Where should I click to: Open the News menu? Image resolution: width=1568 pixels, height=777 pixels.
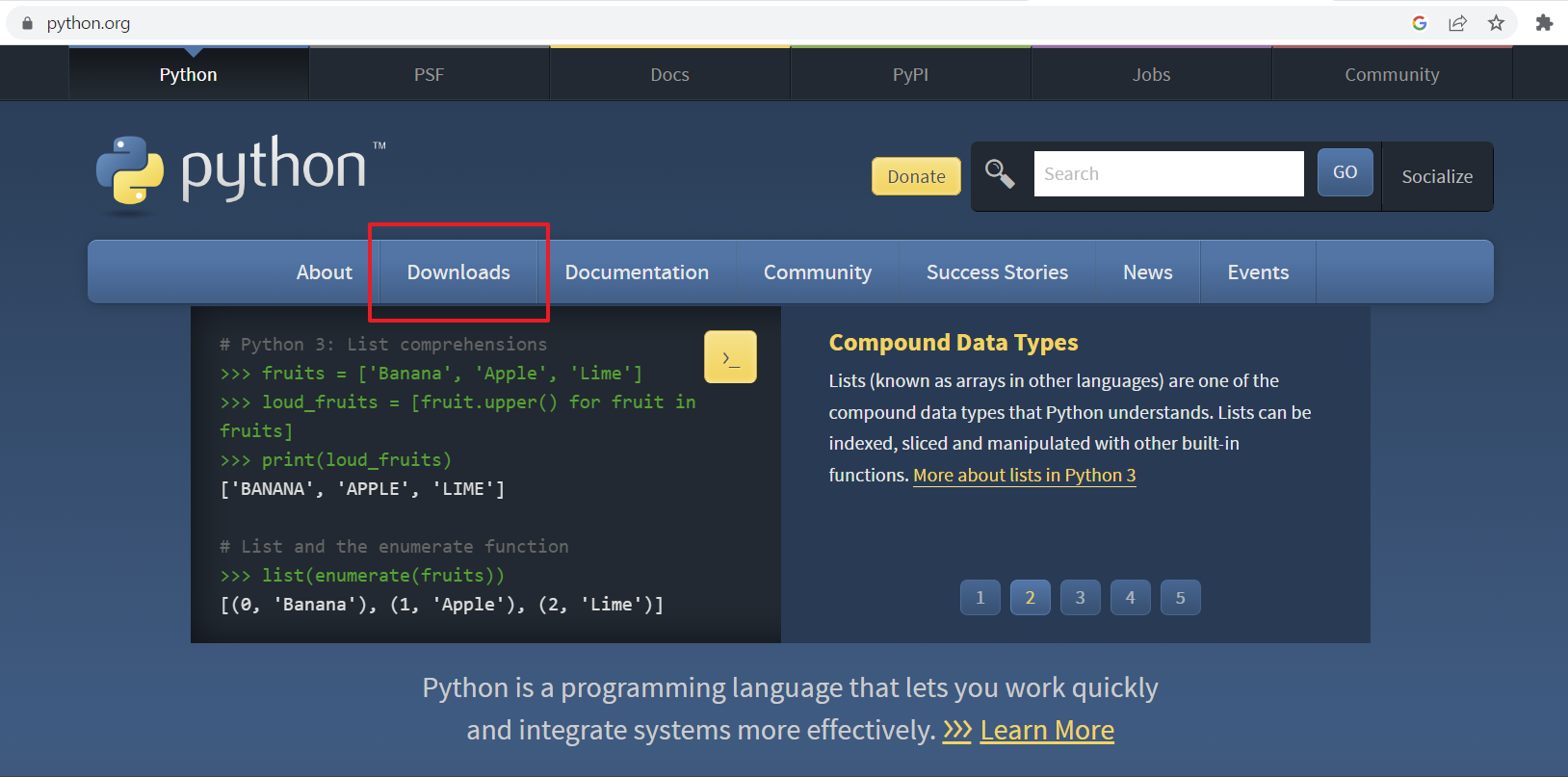[1148, 272]
